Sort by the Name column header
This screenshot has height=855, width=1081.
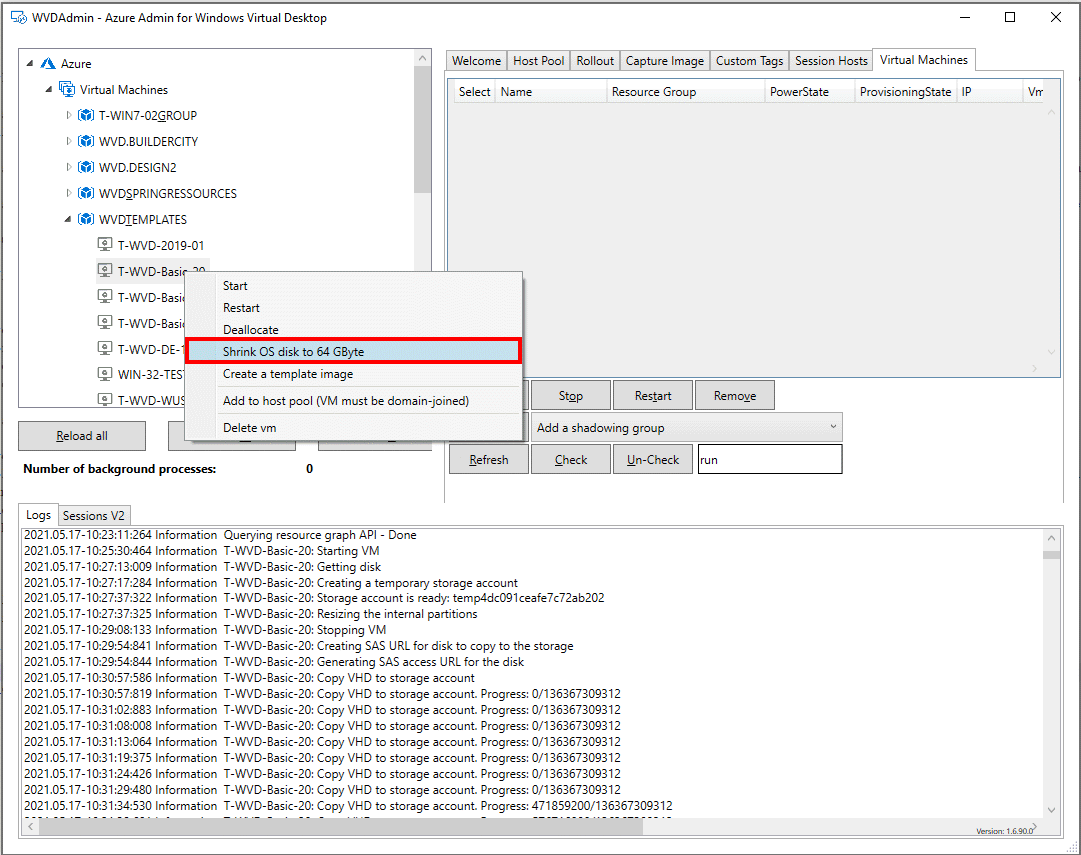(x=551, y=92)
